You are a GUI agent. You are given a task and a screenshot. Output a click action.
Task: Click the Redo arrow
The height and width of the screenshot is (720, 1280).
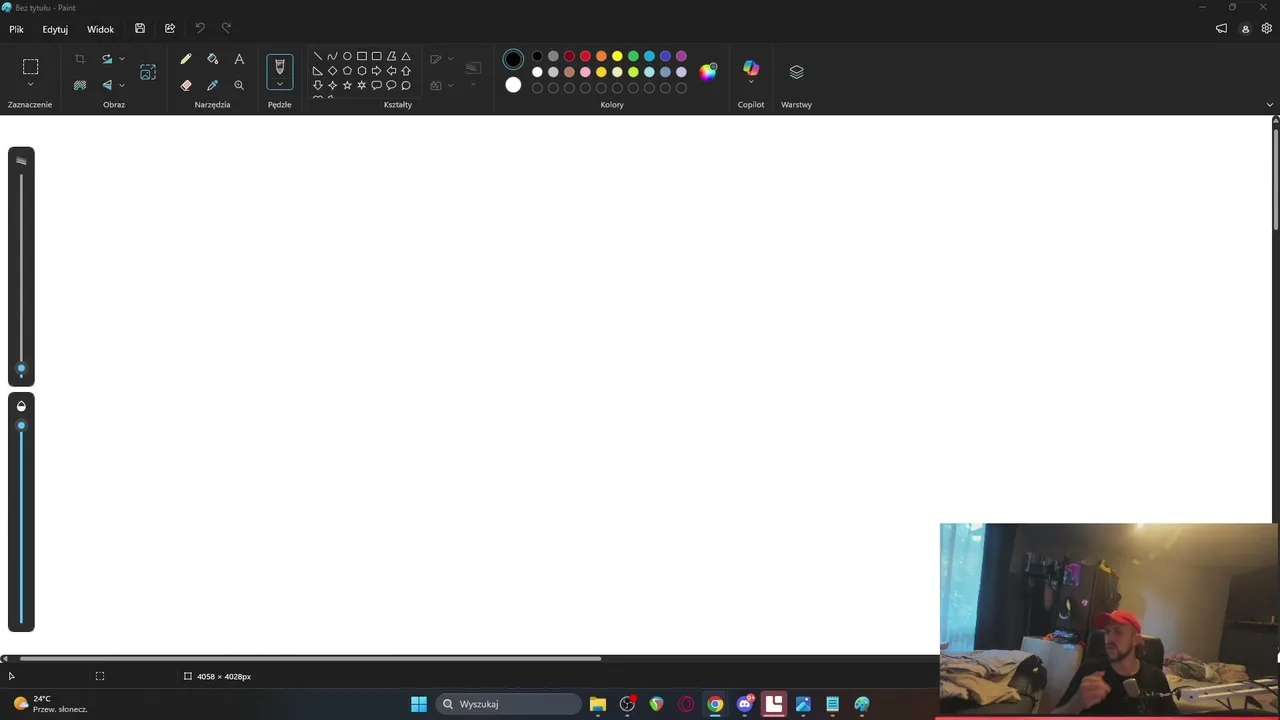click(226, 29)
